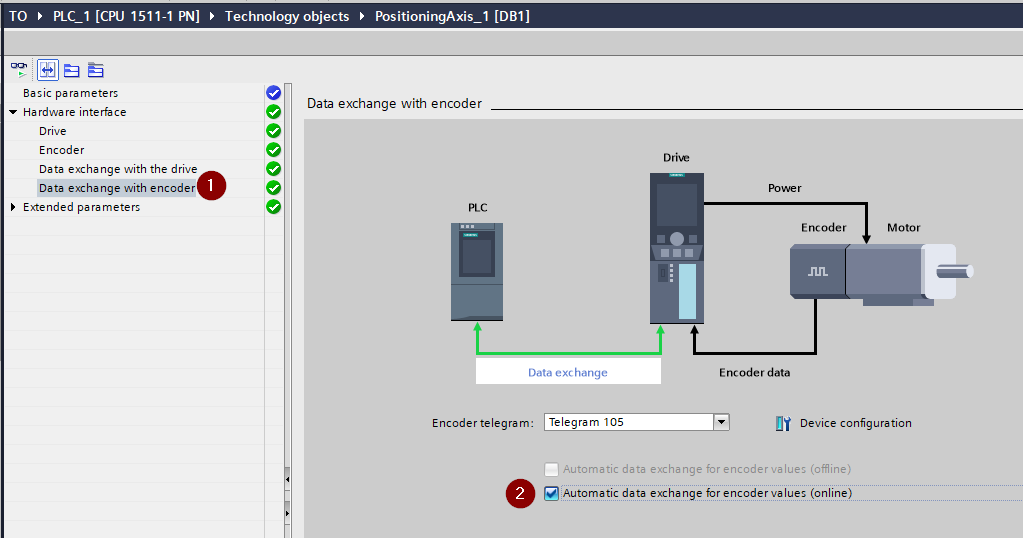Viewport: 1023px width, 538px height.
Task: Click PLC_1 [CPU 1511-1 PN] in breadcrumb
Action: click(x=127, y=16)
